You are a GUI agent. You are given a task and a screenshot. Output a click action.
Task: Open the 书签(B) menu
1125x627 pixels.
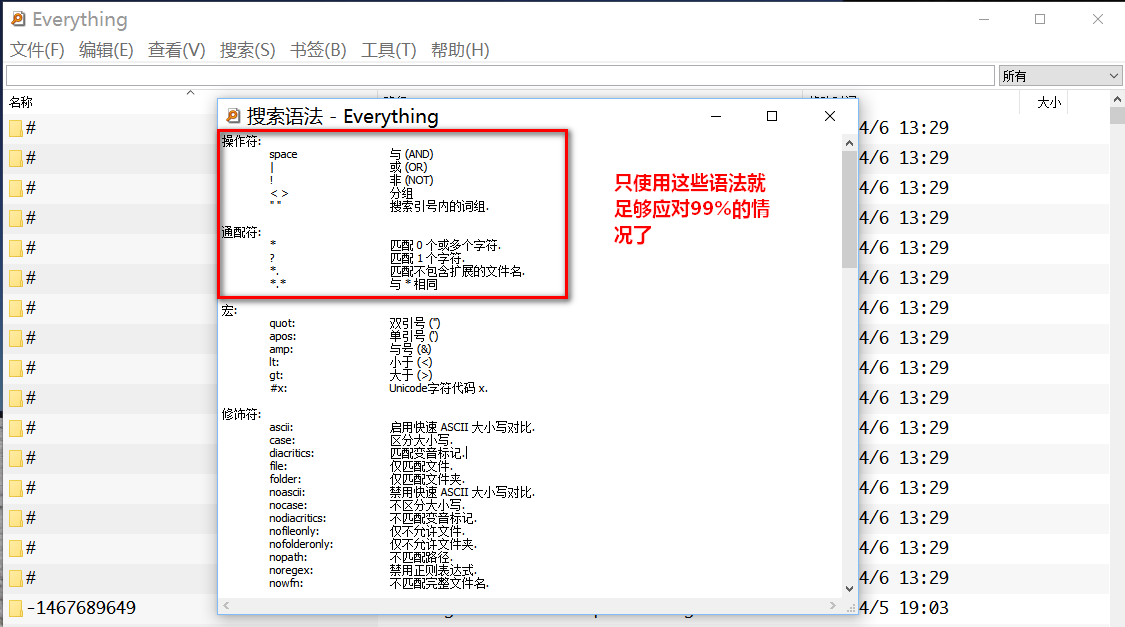point(318,50)
